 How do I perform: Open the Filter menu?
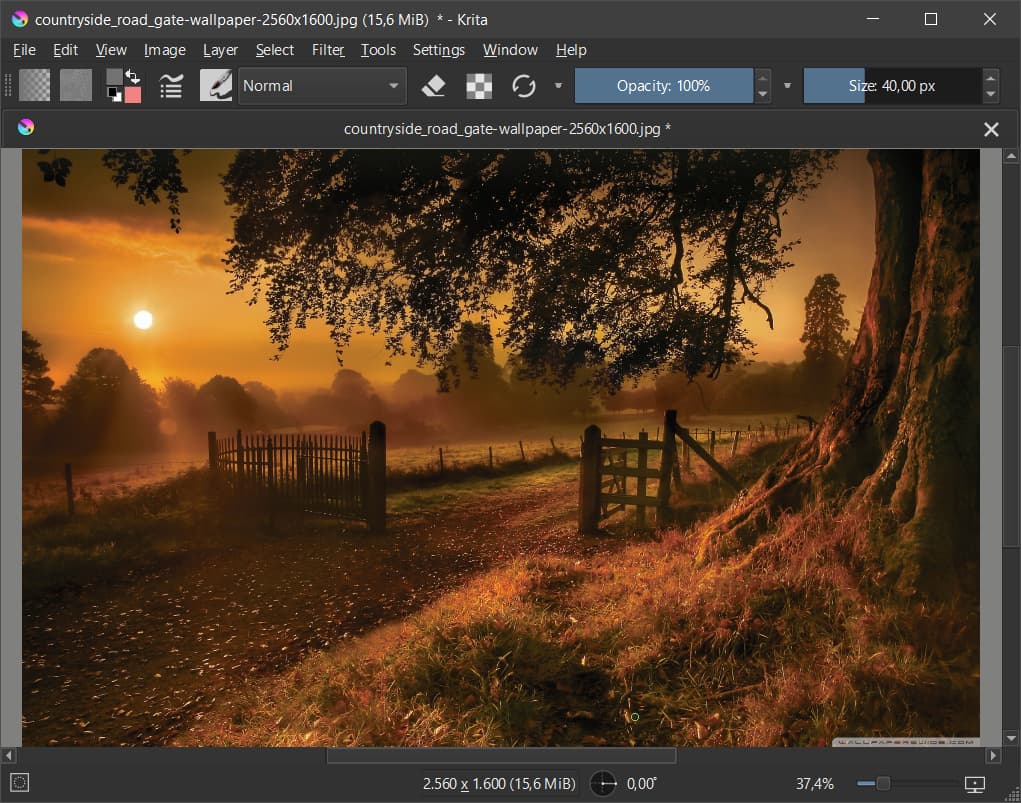[x=327, y=50]
